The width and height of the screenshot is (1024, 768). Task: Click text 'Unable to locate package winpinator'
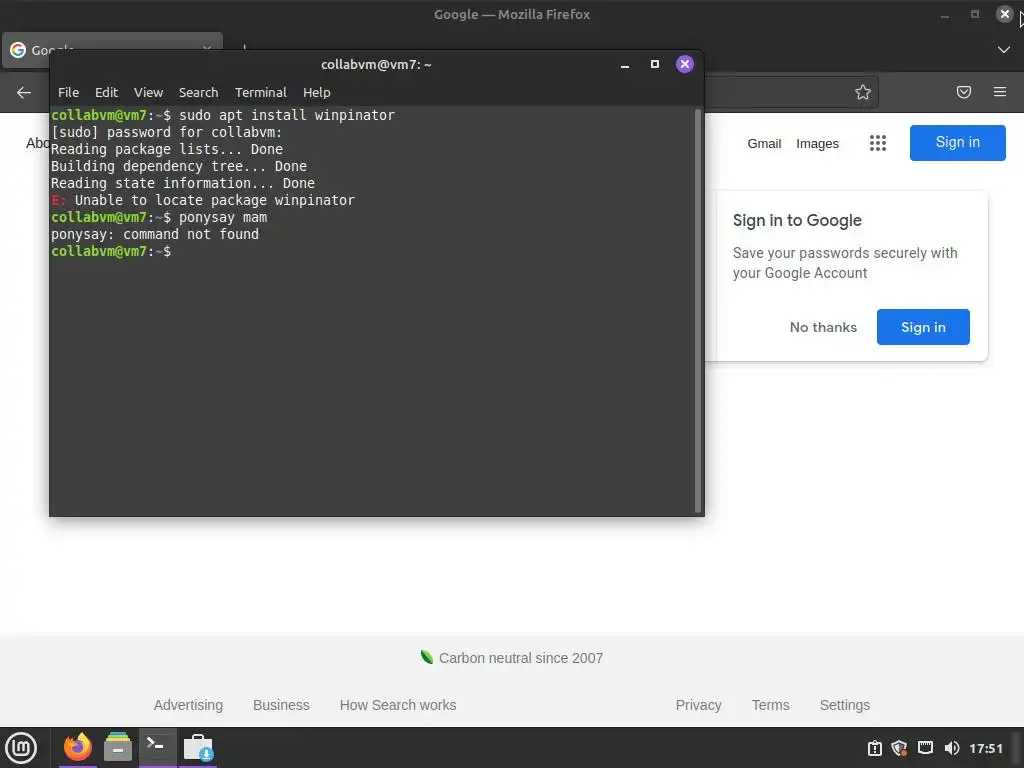215,200
